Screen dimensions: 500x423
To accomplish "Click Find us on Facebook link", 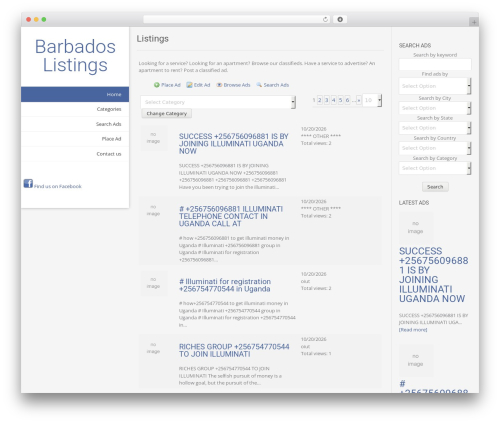I will [58, 186].
